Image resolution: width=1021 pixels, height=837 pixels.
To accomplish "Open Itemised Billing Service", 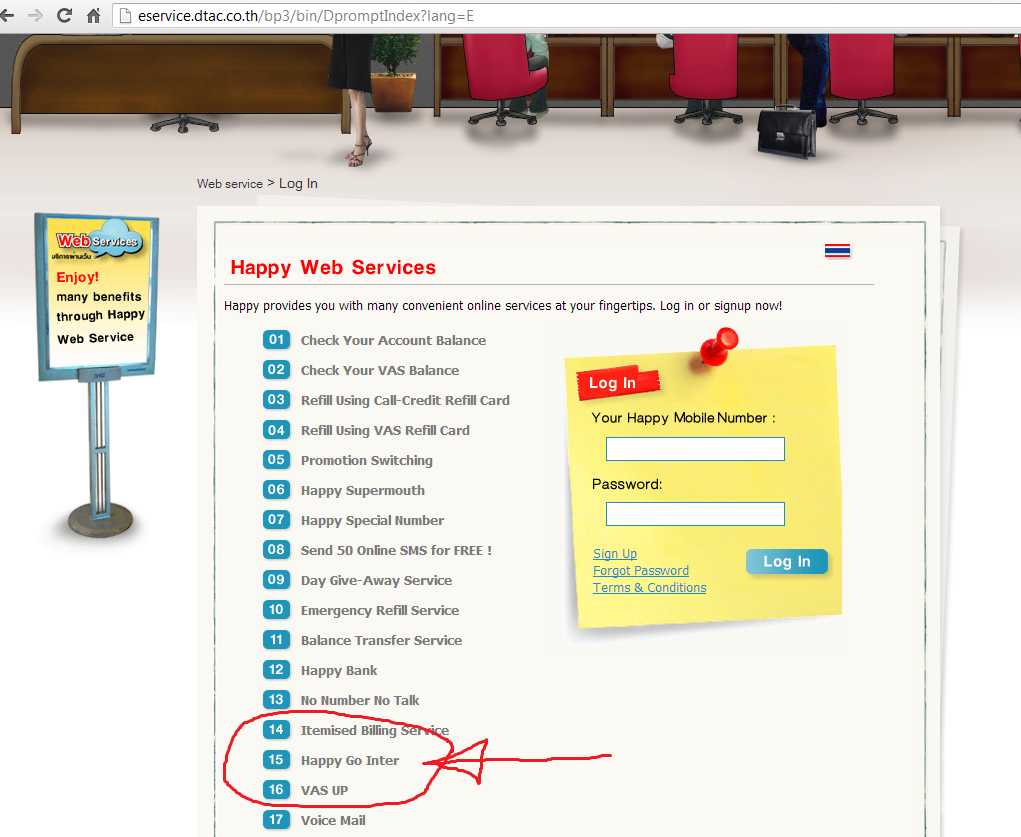I will click(375, 730).
